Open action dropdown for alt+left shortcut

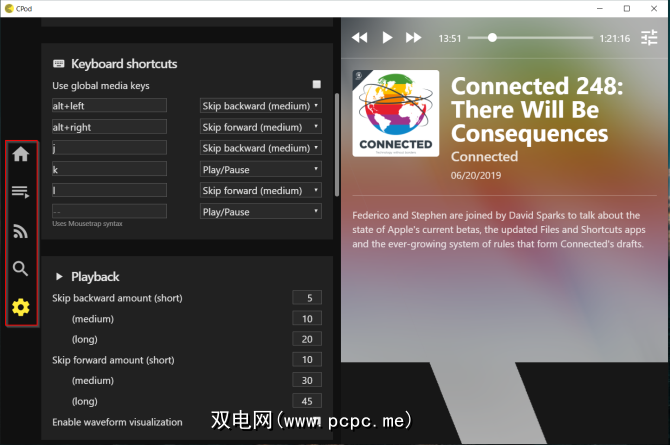pyautogui.click(x=261, y=106)
